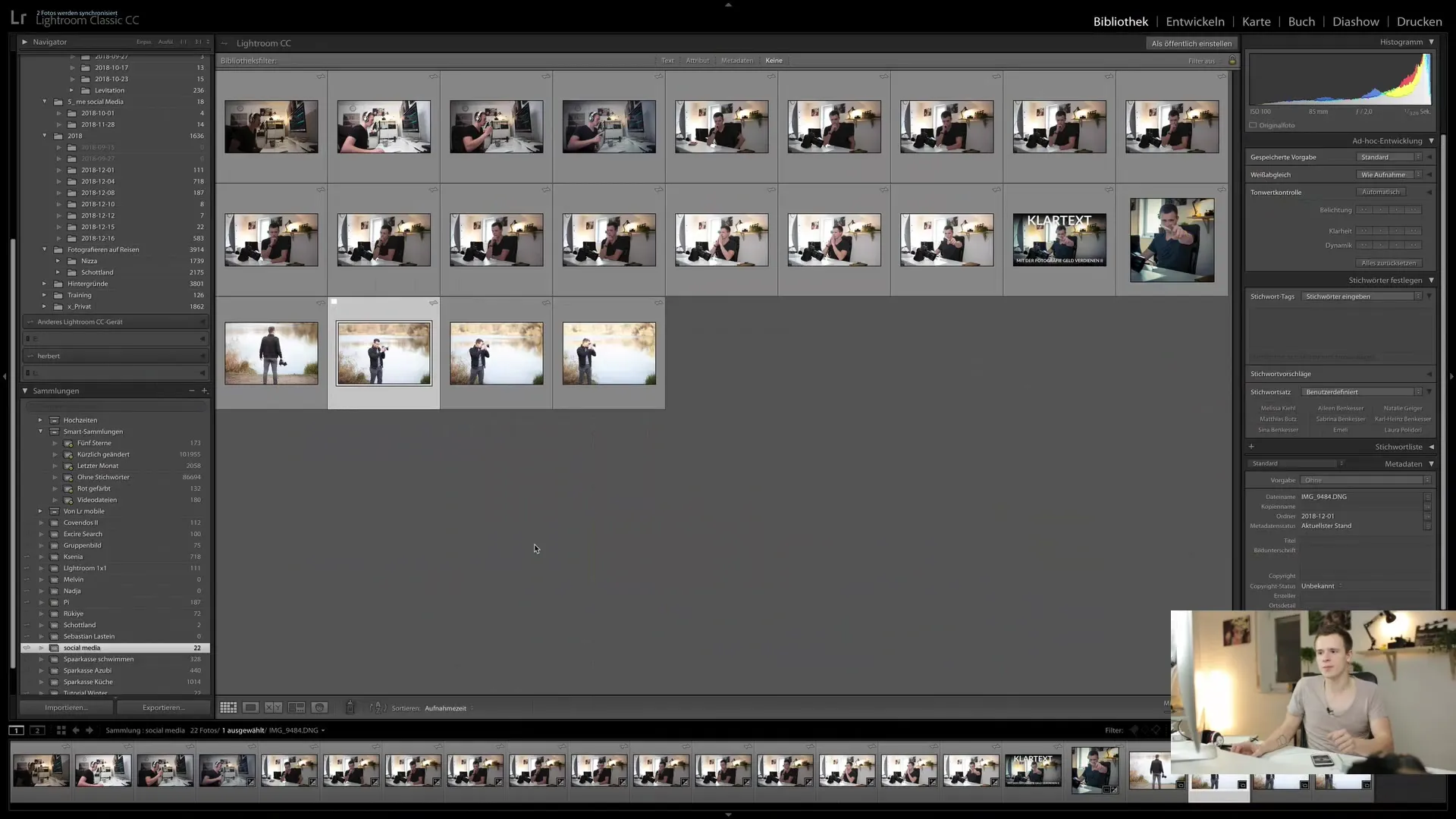This screenshot has width=1456, height=819.
Task: Expand Smart-Sammlungen collection set
Action: [41, 431]
